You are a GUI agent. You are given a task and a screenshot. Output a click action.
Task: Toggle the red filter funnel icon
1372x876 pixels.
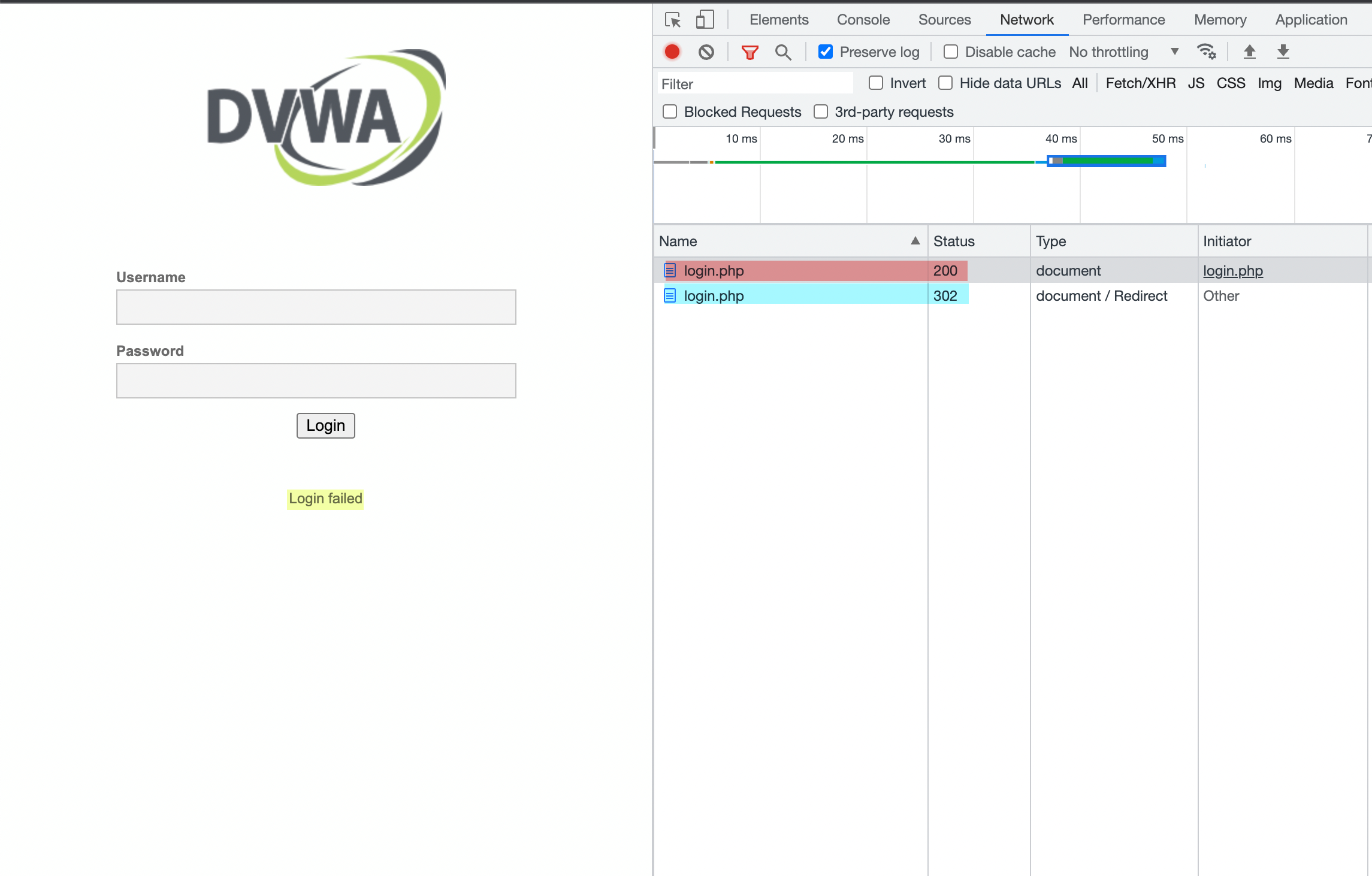coord(750,53)
